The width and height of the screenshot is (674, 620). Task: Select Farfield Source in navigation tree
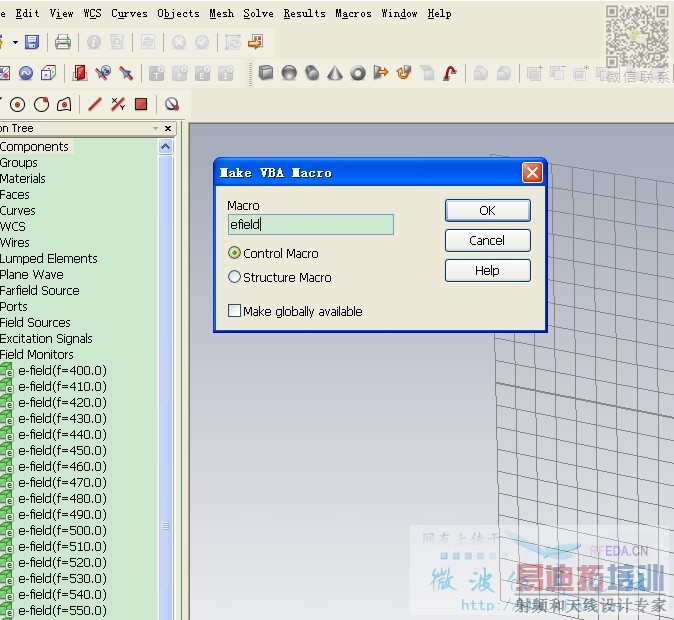40,290
